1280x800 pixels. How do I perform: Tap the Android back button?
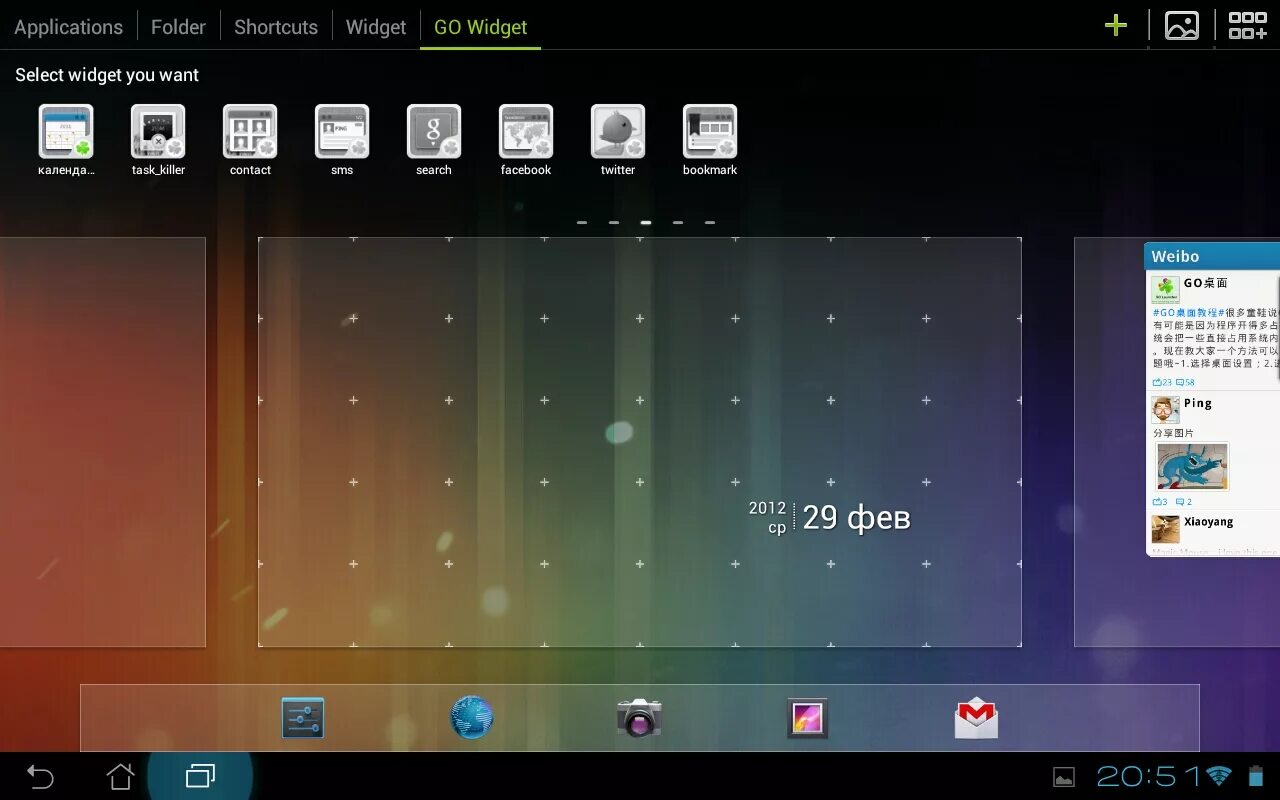[x=40, y=776]
